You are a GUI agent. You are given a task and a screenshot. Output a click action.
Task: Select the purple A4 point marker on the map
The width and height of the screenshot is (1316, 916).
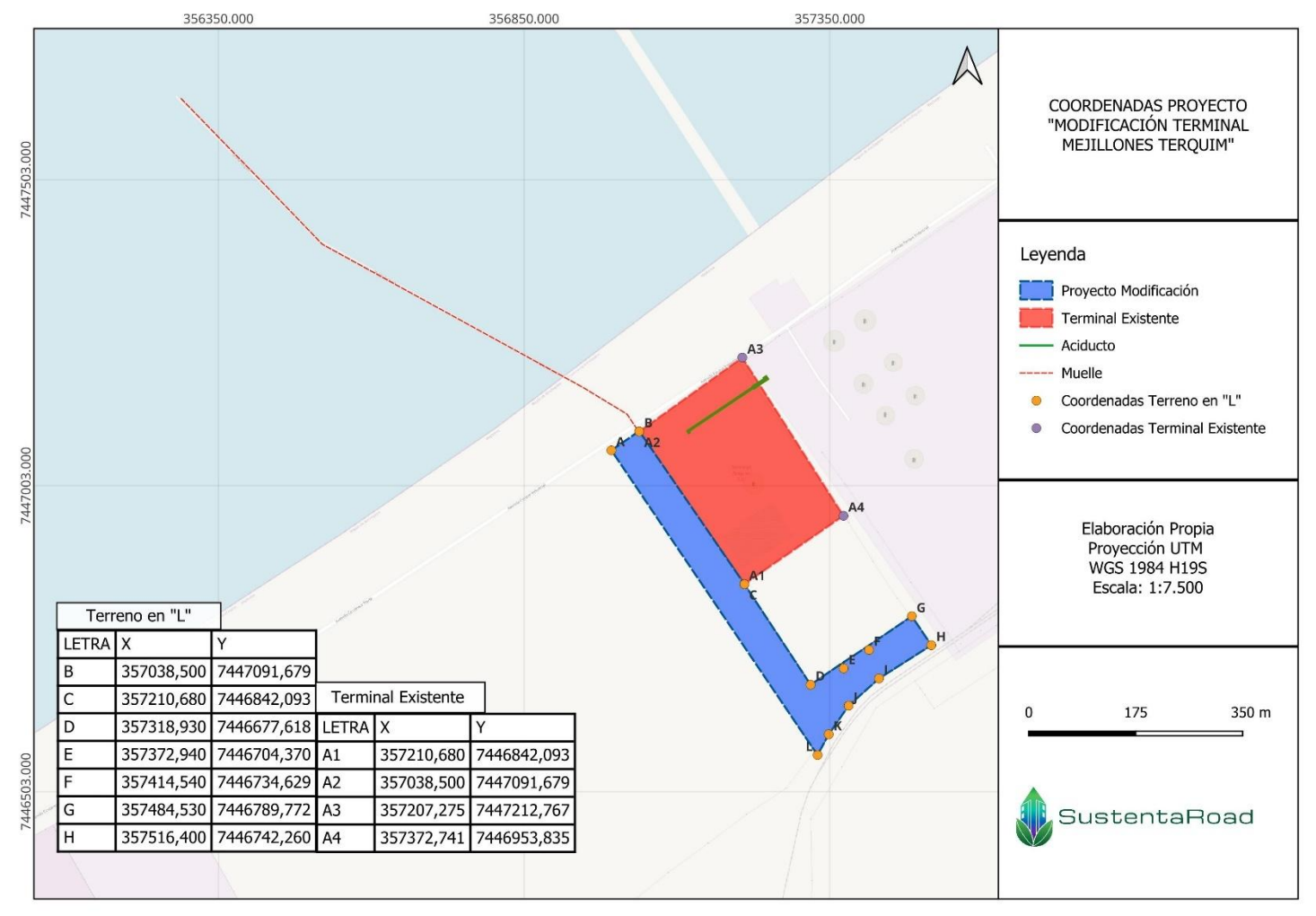coord(843,515)
